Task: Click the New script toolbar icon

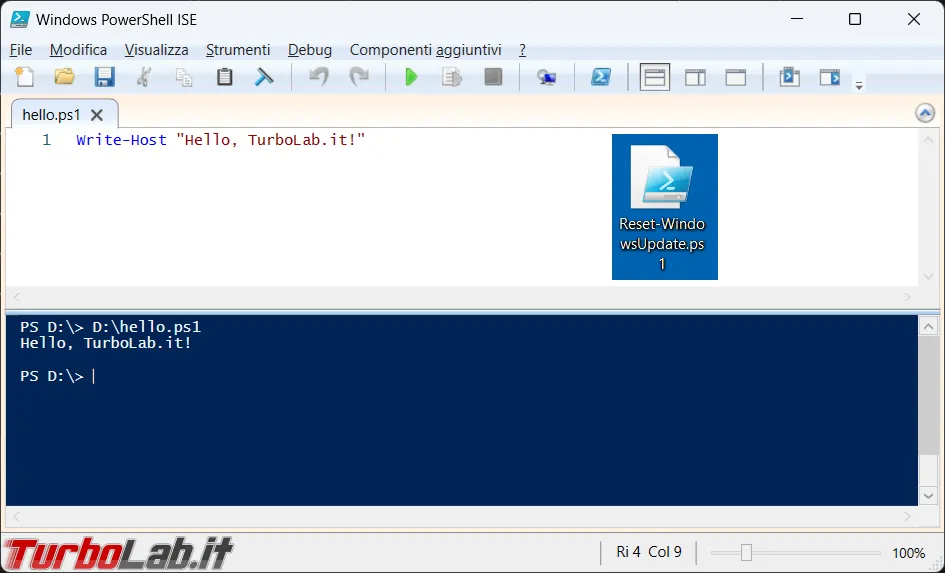Action: click(x=24, y=77)
